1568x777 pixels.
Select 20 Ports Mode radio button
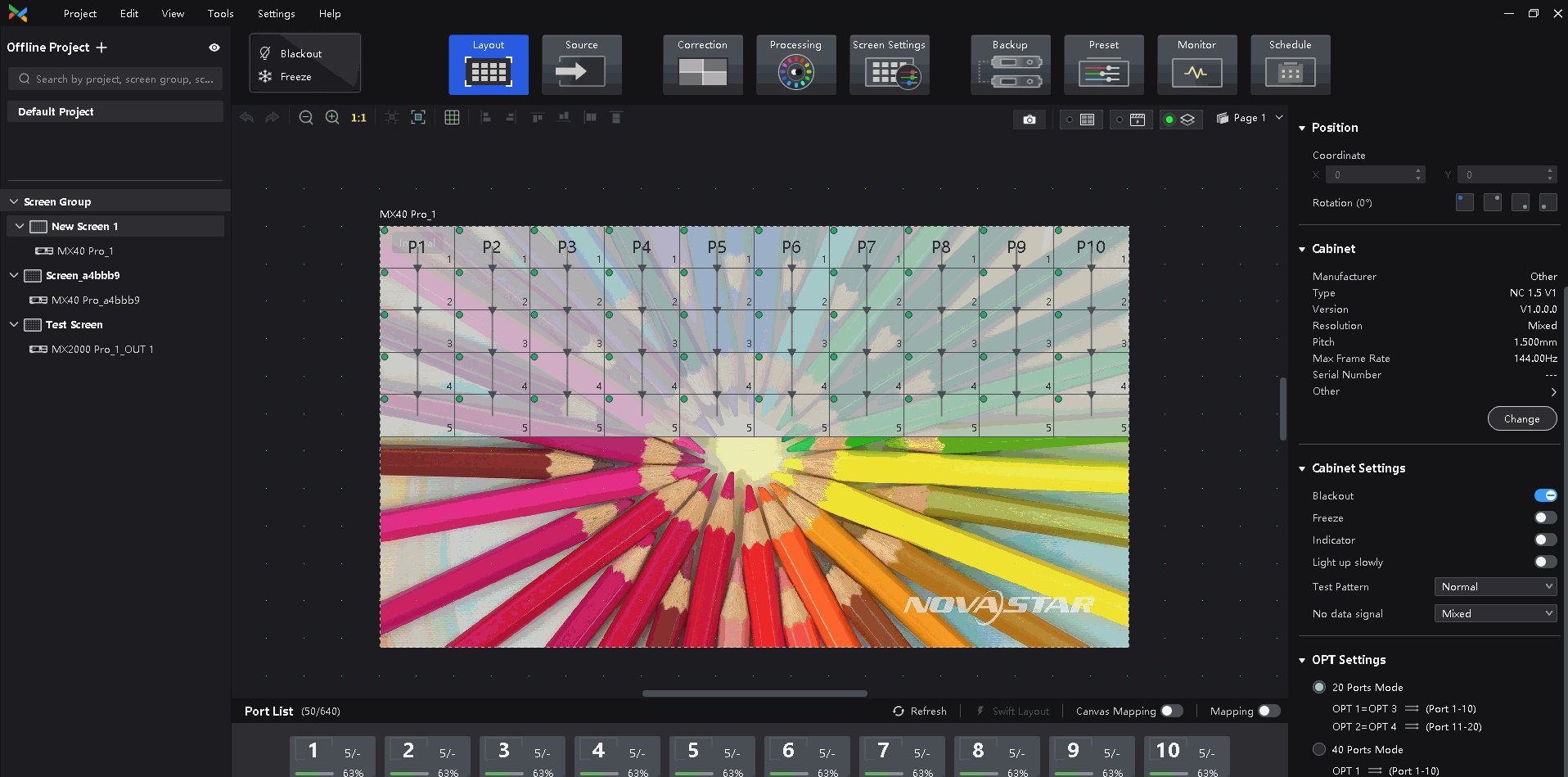[1318, 687]
